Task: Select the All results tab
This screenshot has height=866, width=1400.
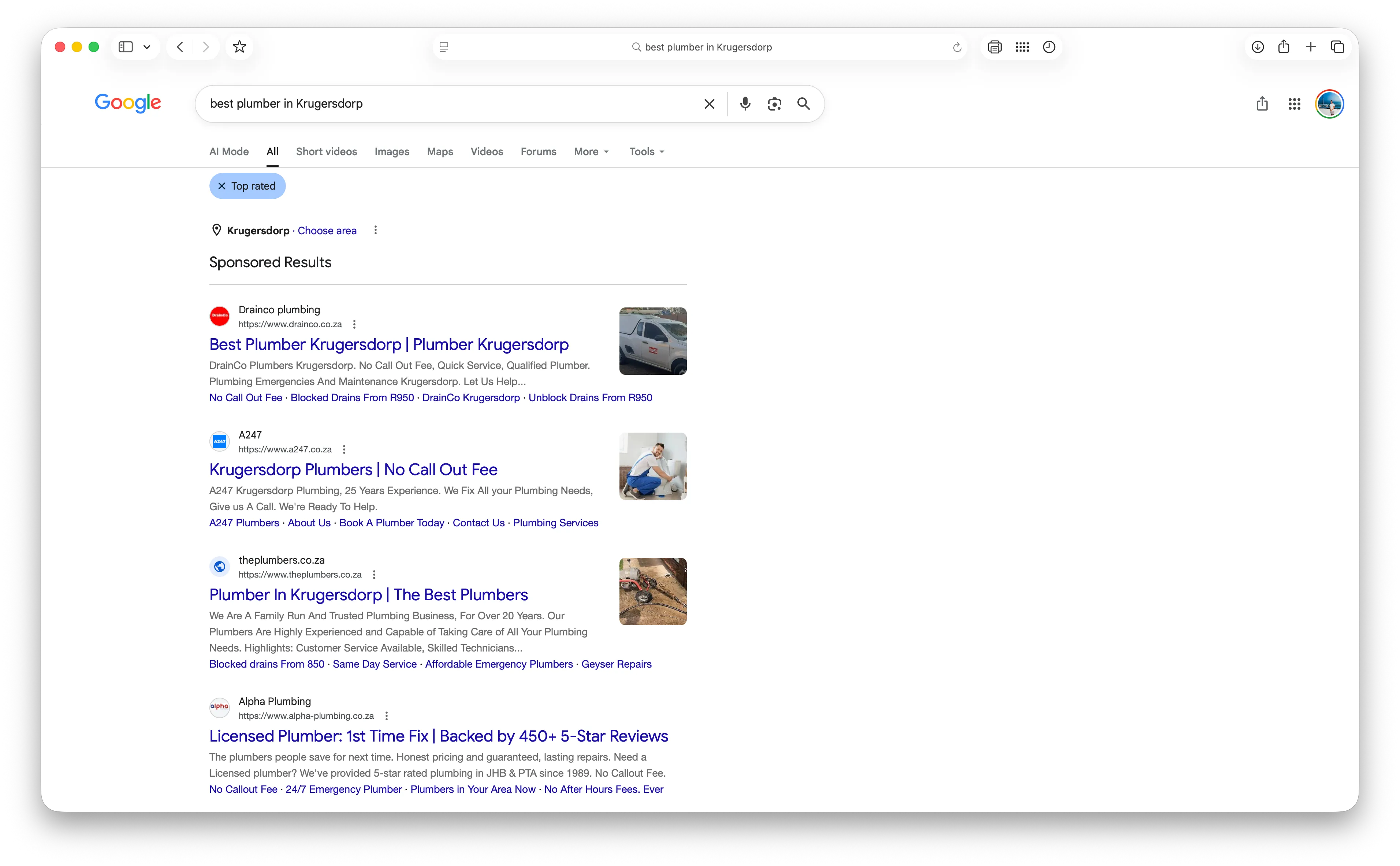Action: tap(273, 152)
